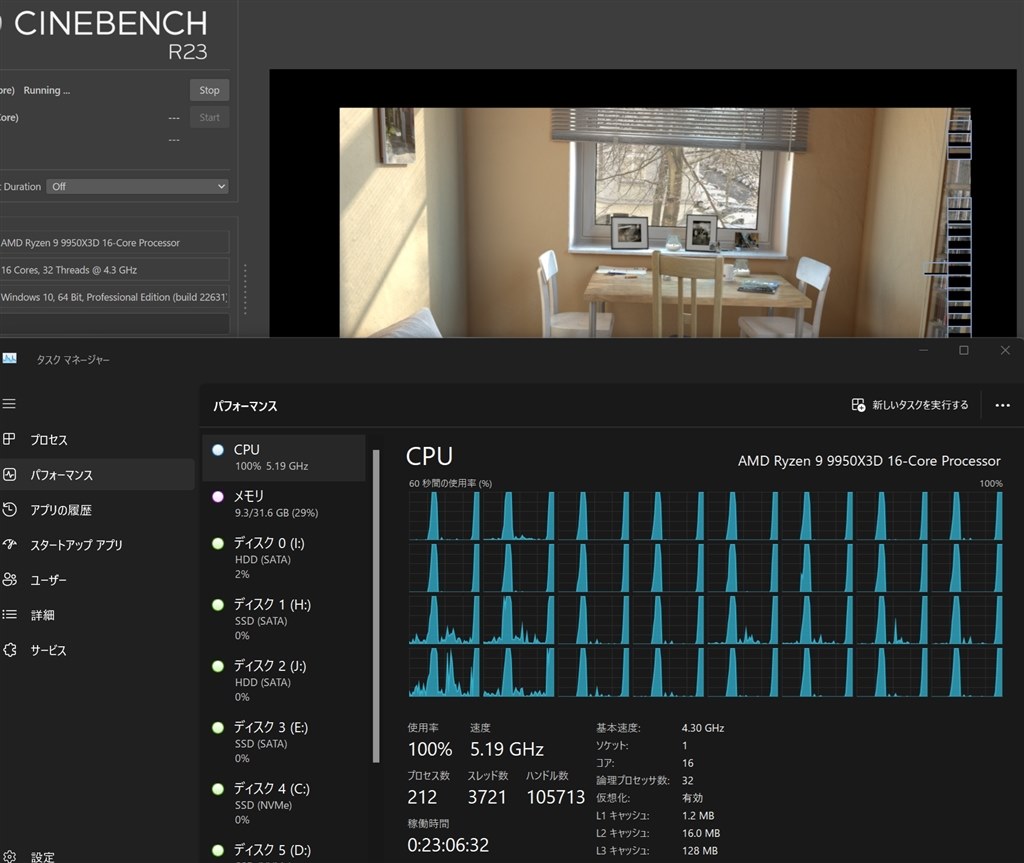Viewport: 1024px width, 863px height.
Task: Select the CPU 100% 5.19 GHz resource entry
Action: coord(283,457)
